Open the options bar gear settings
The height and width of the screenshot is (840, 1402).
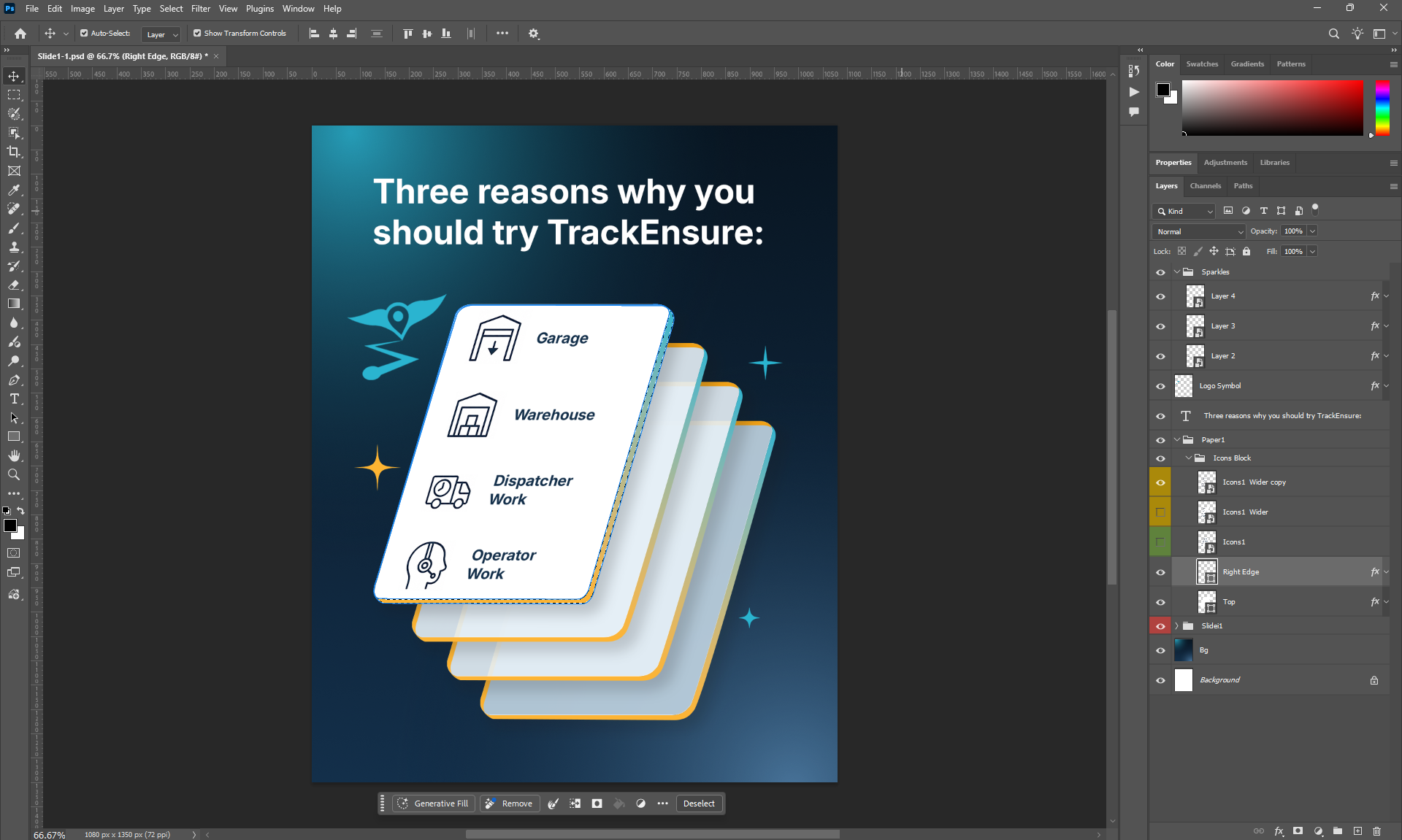click(534, 34)
